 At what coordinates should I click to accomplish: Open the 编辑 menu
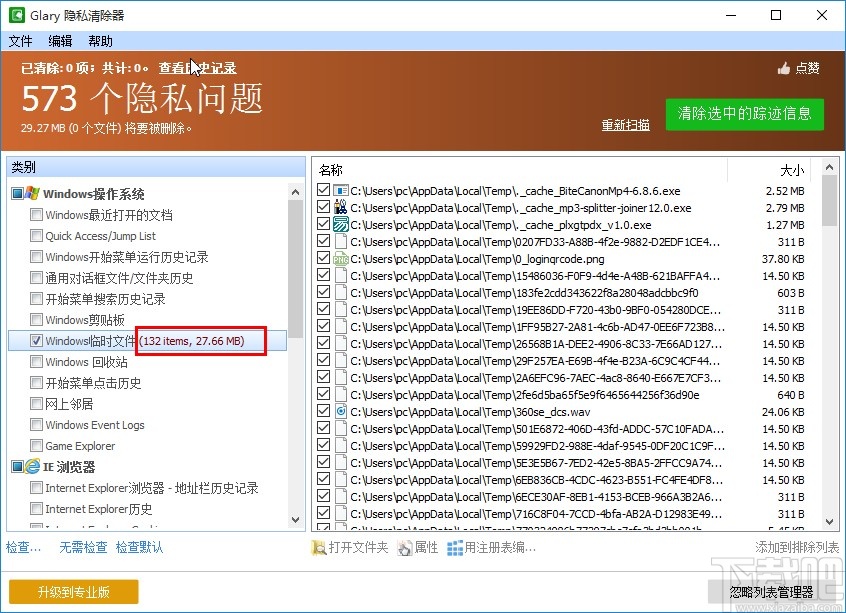tap(60, 41)
